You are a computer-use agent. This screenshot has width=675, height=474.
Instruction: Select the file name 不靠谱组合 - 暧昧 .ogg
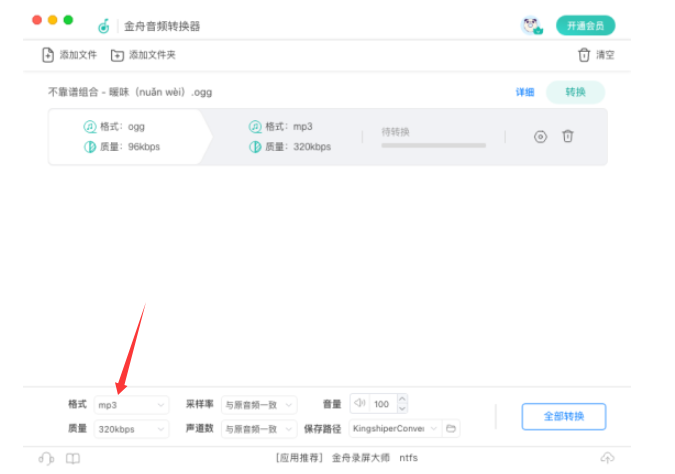(130, 92)
